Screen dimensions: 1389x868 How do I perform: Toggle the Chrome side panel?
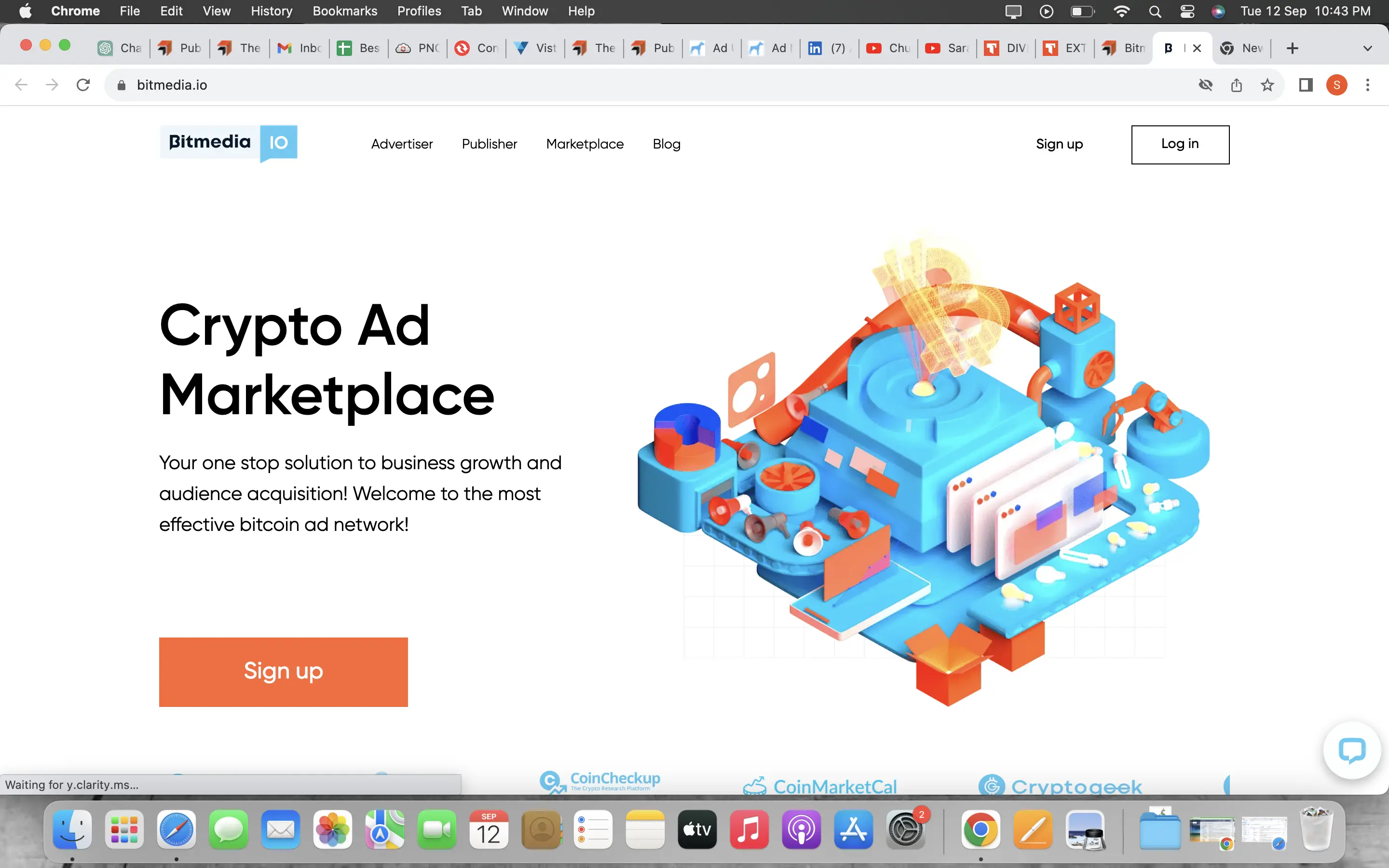(1306, 85)
